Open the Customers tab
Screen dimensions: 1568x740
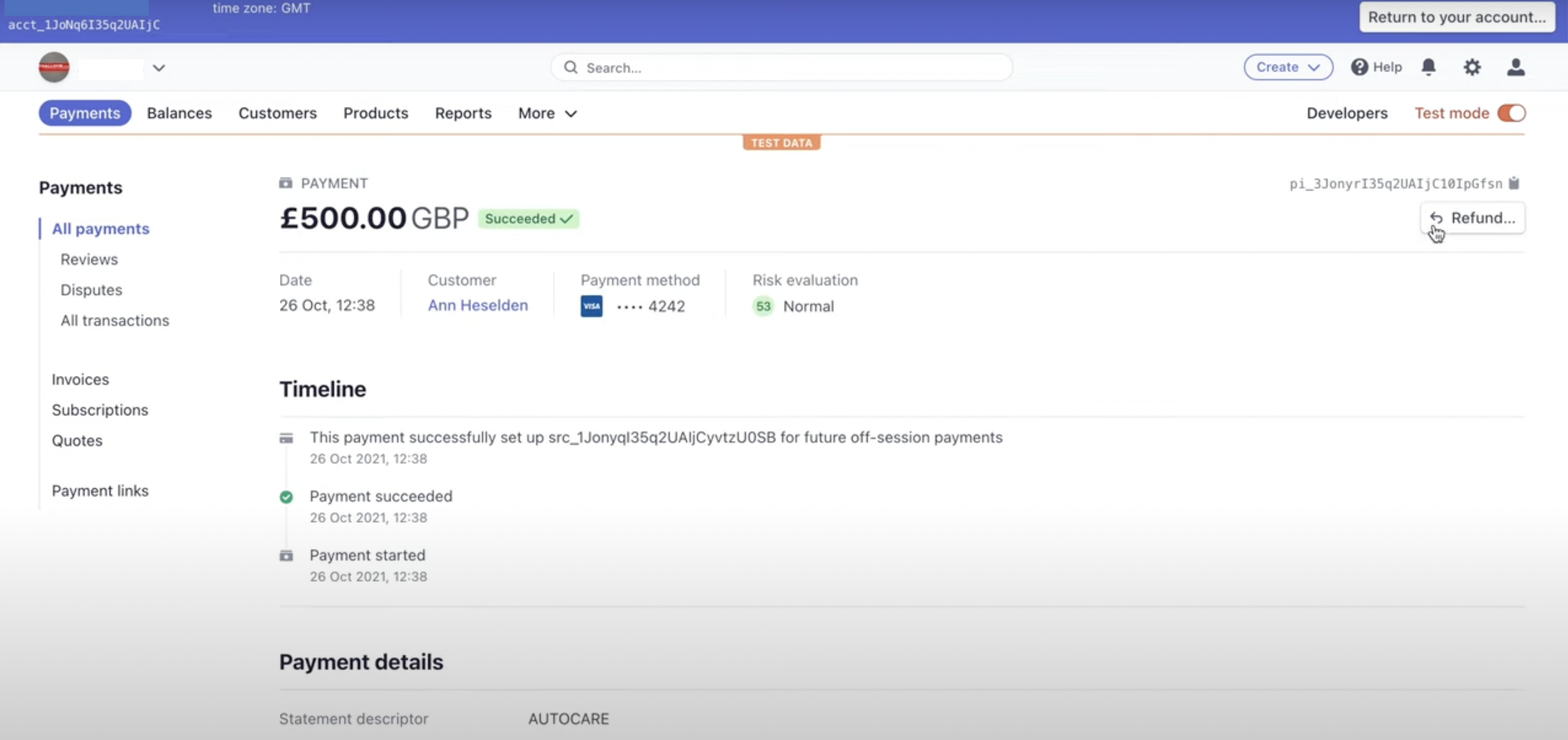(x=277, y=113)
